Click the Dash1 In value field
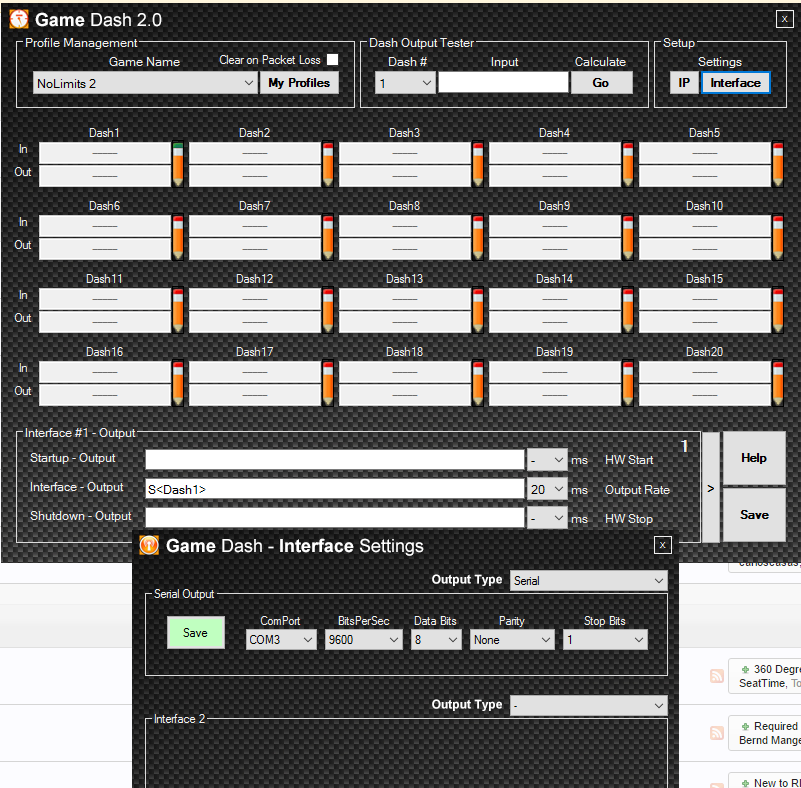801x788 pixels. pos(105,153)
